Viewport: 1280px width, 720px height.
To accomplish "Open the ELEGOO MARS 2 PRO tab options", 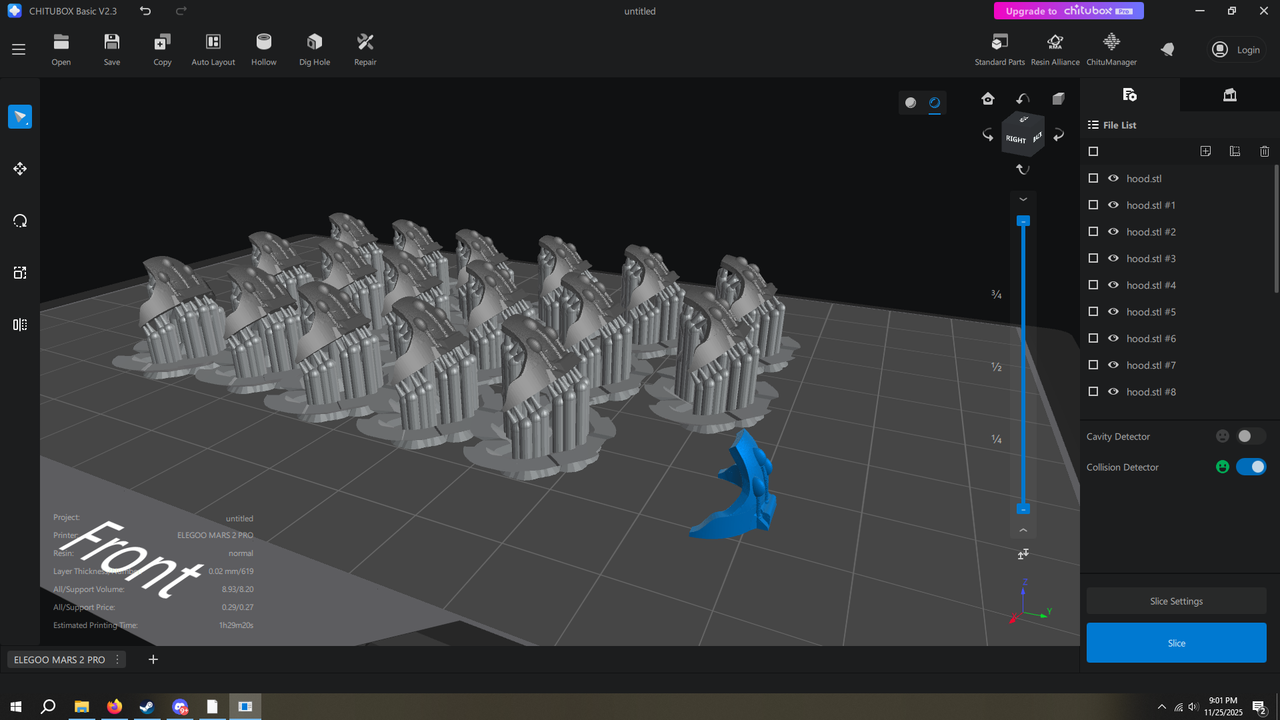I will tap(118, 660).
